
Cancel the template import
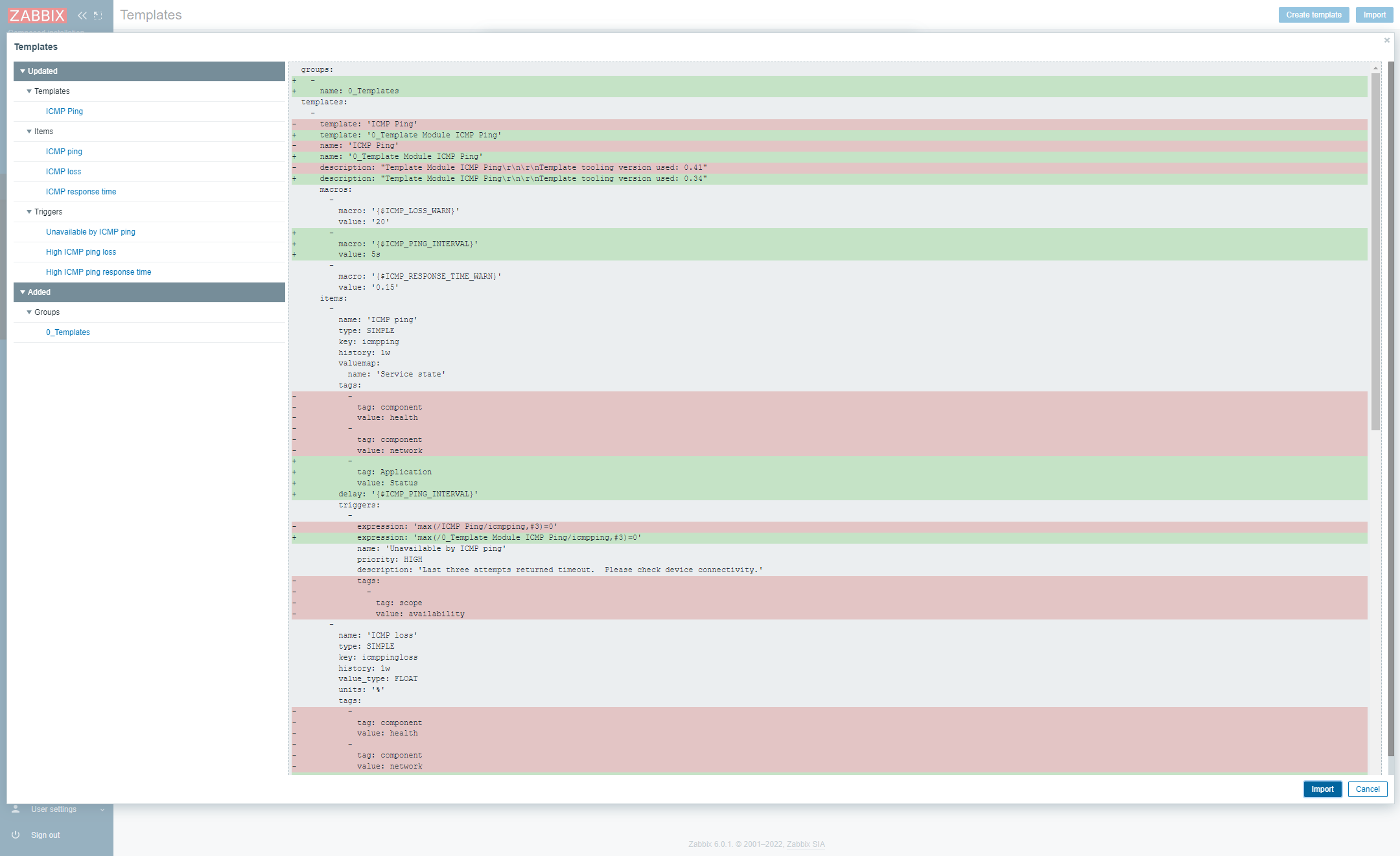[x=1368, y=789]
